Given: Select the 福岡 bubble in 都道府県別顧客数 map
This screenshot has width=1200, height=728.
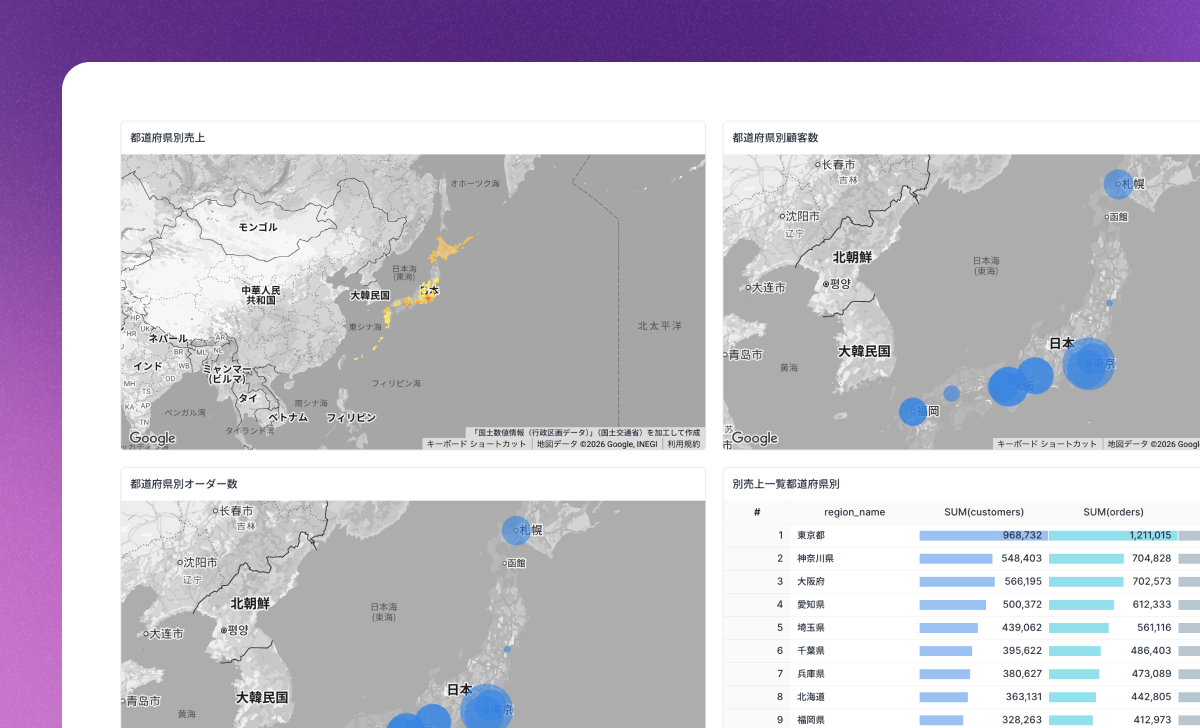Looking at the screenshot, I should [x=913, y=411].
